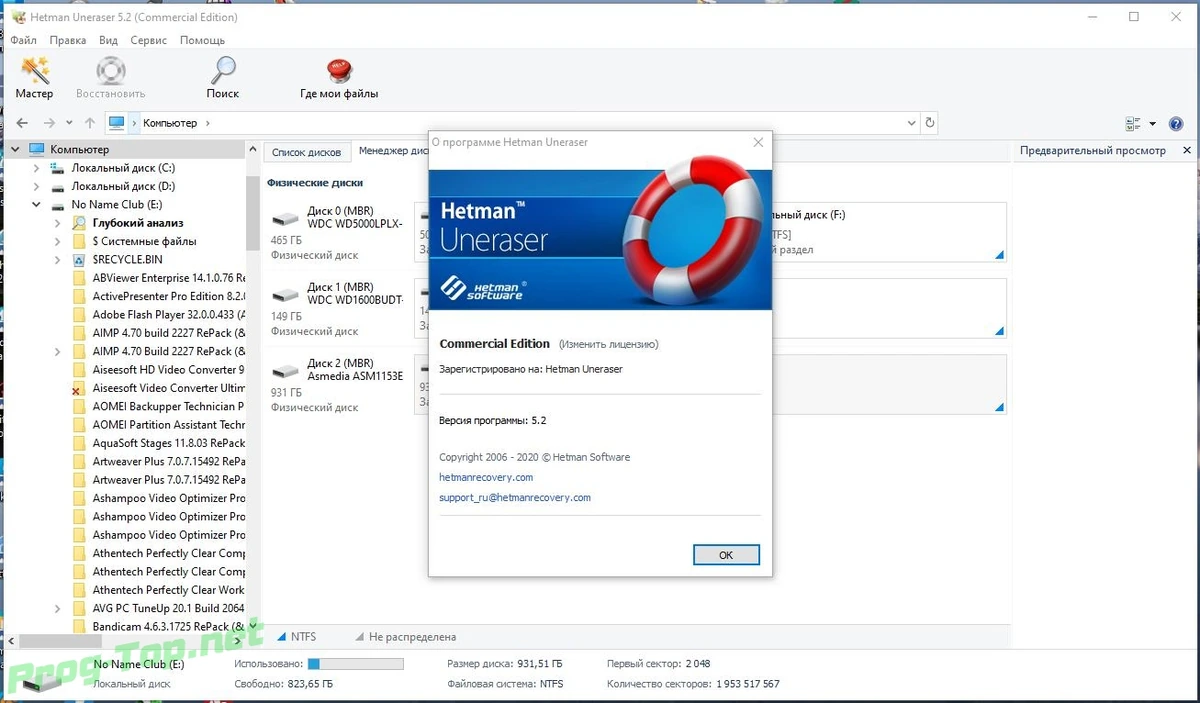Open the Правка menu
1200x703 pixels.
pos(68,40)
